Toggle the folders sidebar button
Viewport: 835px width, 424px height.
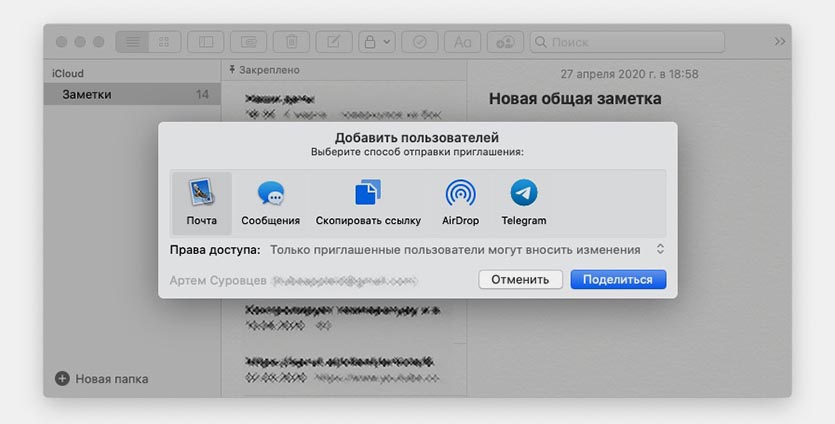pos(206,42)
